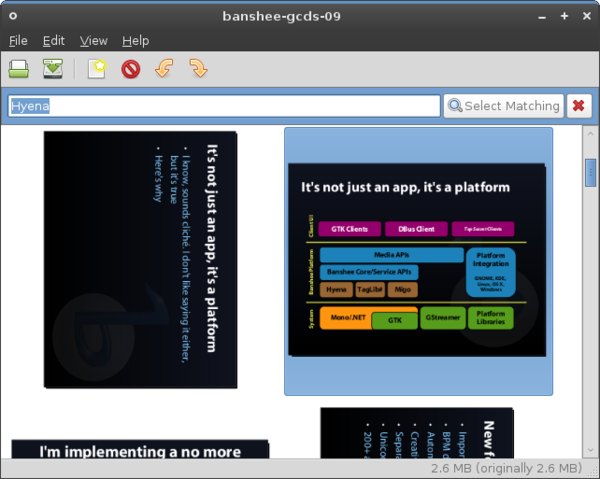Select the rotated 'New' features page thumbnail

[417, 433]
